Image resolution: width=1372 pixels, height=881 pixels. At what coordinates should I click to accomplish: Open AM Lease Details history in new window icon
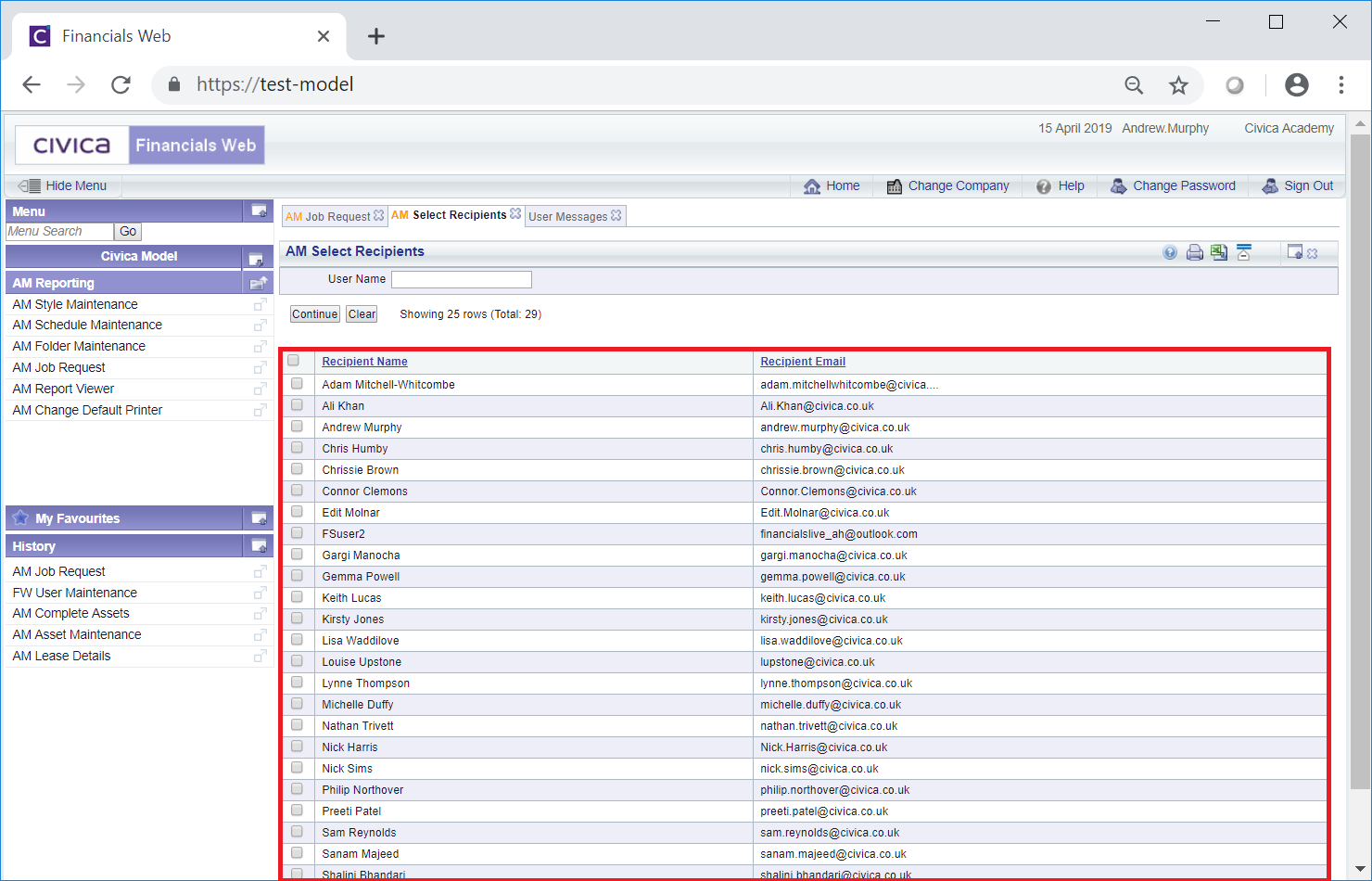(x=260, y=657)
